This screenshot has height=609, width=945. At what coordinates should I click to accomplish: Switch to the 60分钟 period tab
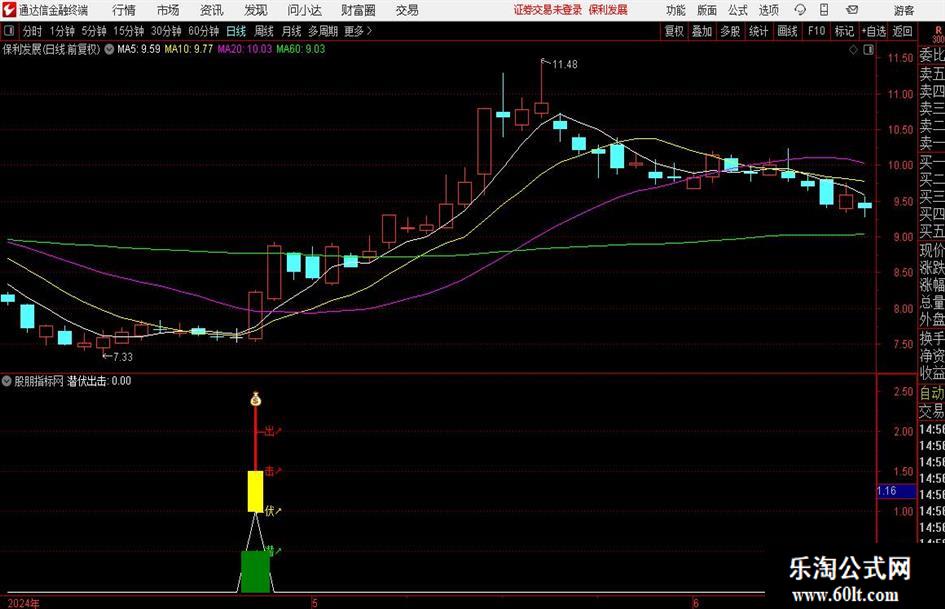click(x=204, y=31)
